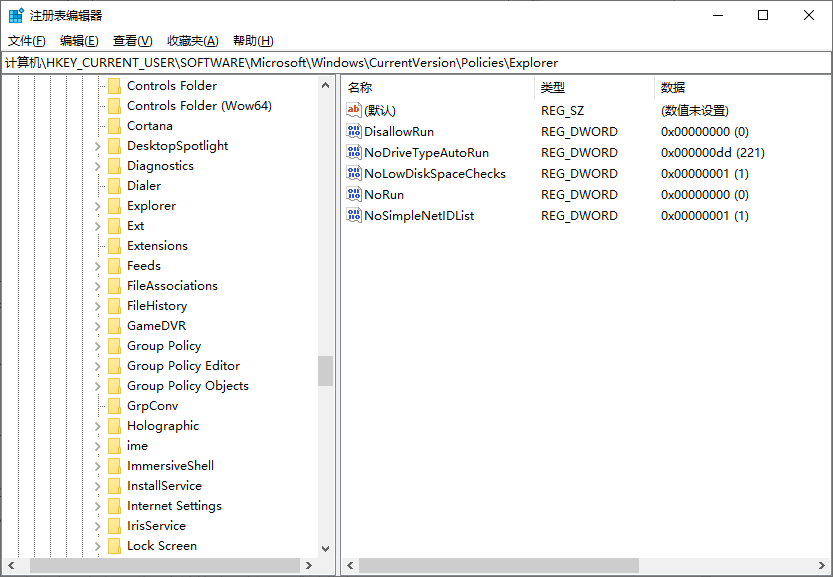Click the GrpConv folder icon
833x577 pixels.
[x=114, y=406]
